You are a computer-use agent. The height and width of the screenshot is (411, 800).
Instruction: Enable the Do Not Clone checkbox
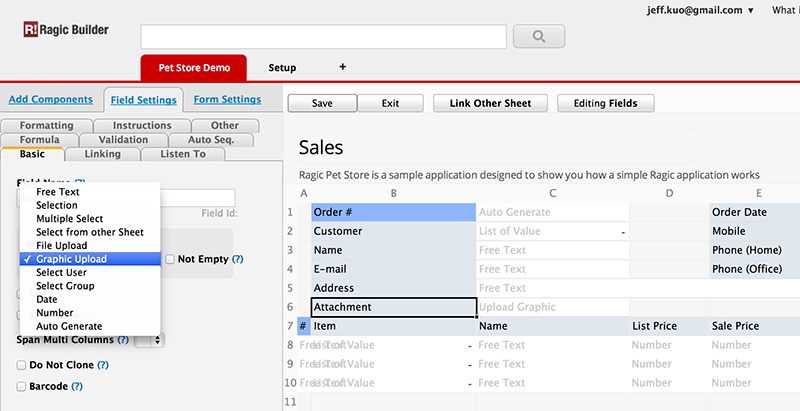(x=21, y=366)
